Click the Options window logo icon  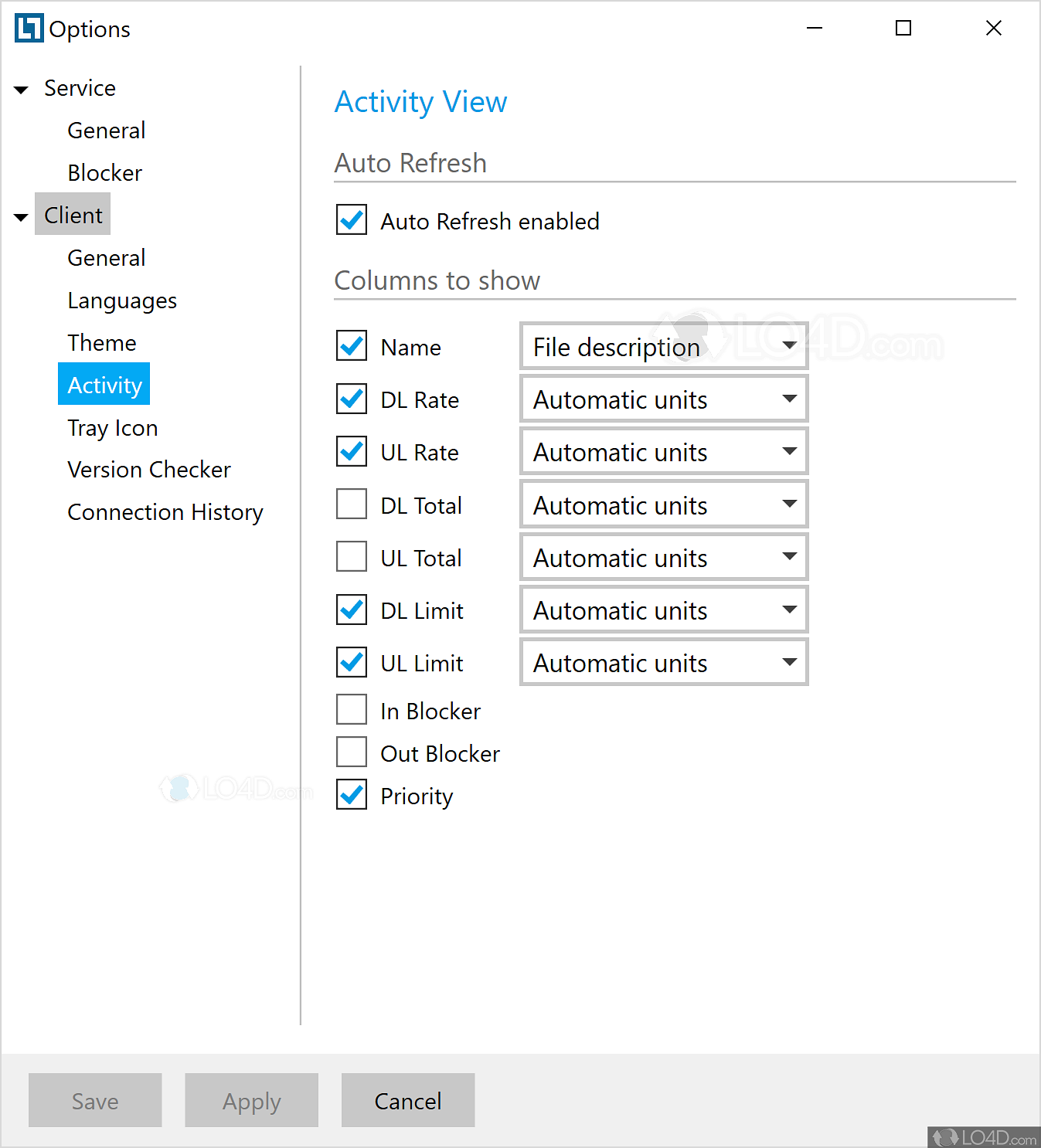[x=28, y=28]
